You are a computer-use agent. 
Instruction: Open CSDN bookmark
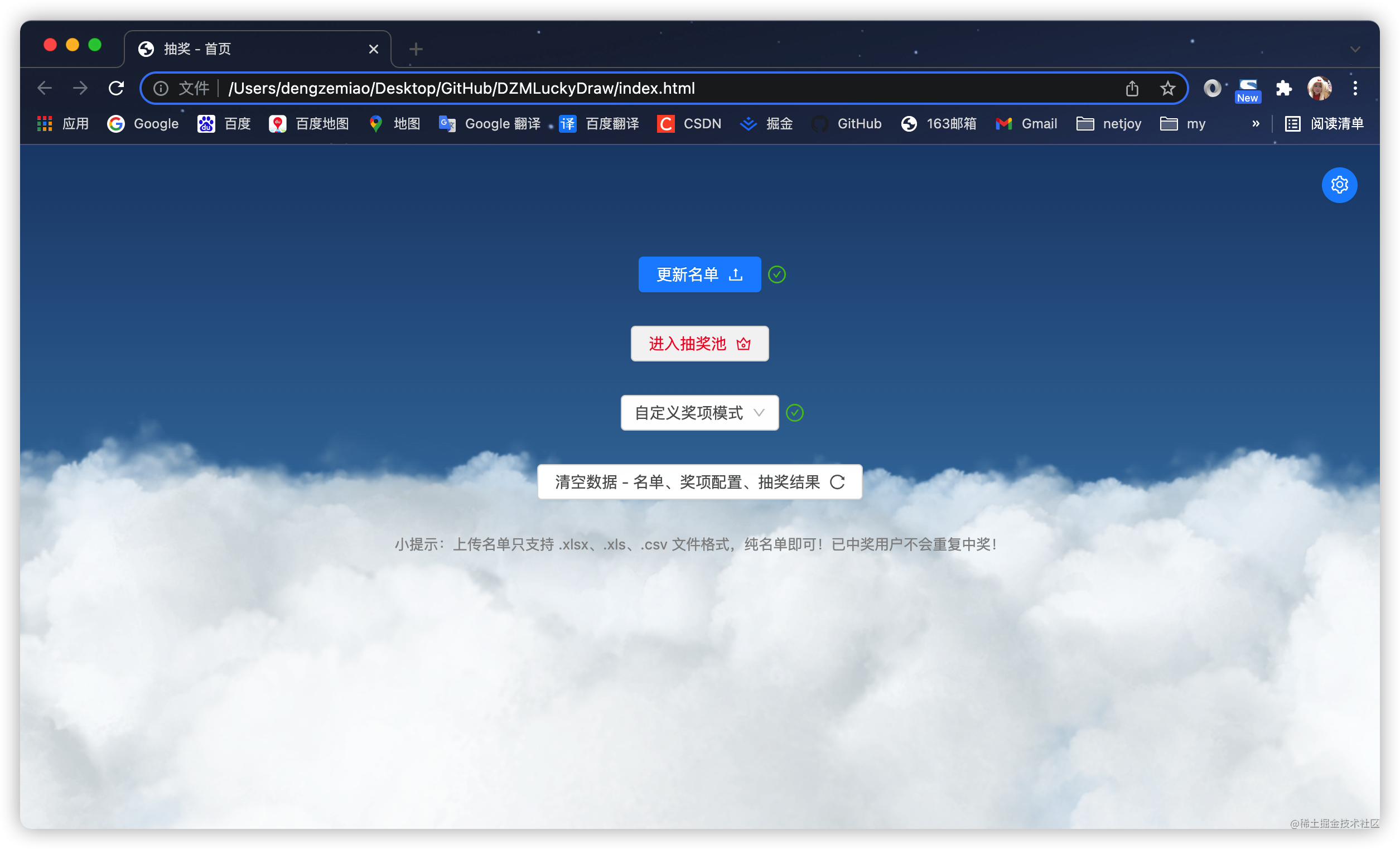point(689,123)
